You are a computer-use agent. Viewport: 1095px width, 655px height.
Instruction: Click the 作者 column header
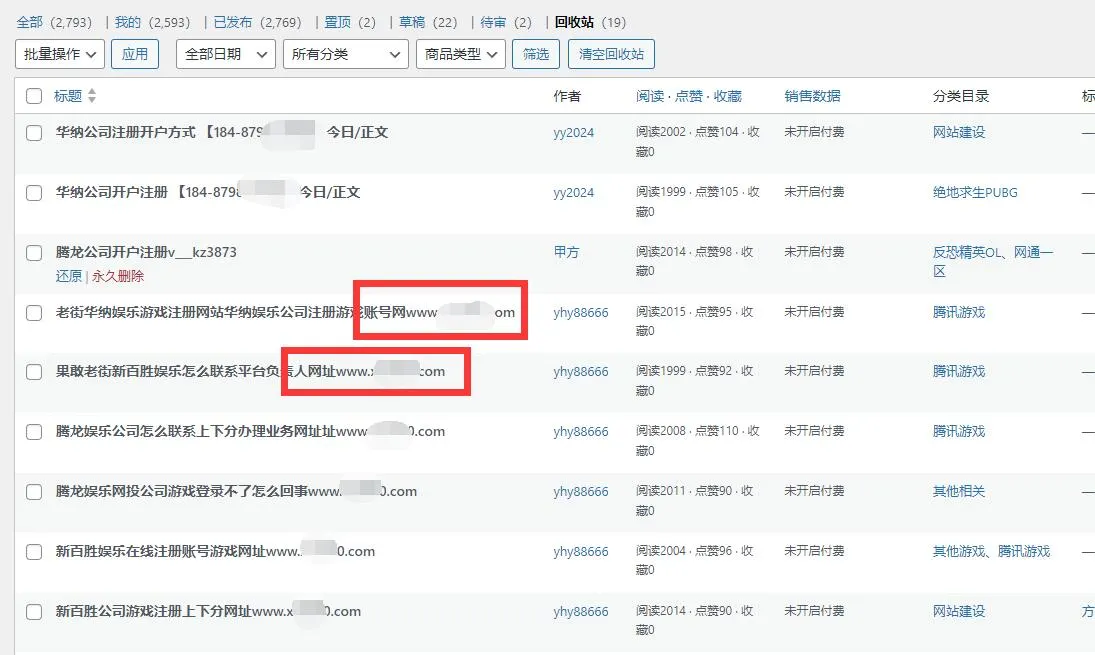567,96
